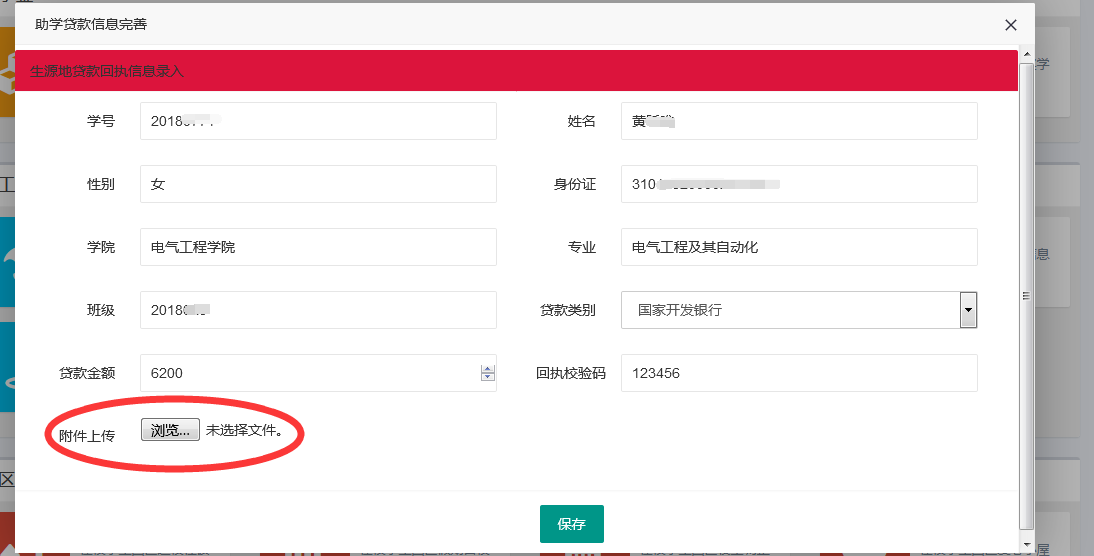Click the dialog scrollbar's down arrow
The image size is (1094, 556).
pyautogui.click(x=1026, y=544)
